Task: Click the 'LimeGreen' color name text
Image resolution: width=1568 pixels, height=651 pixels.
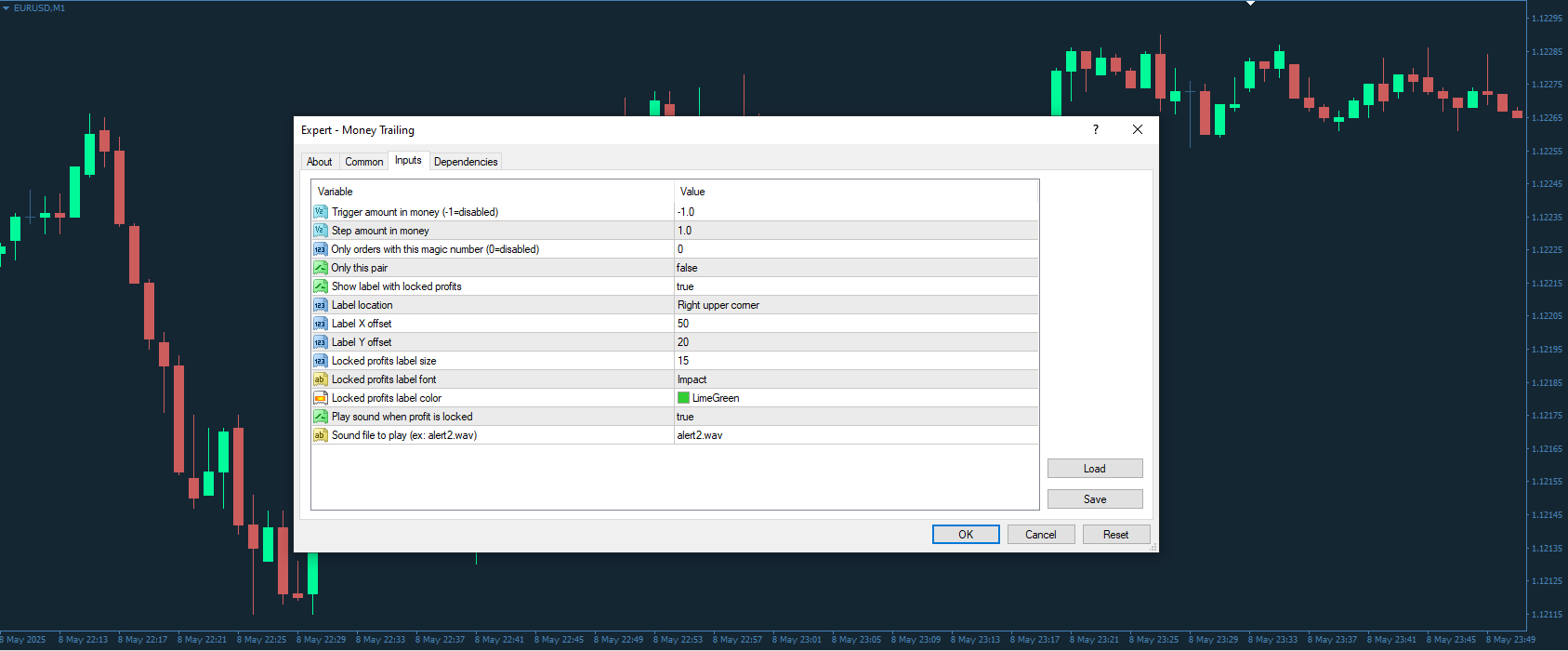Action: click(x=716, y=398)
